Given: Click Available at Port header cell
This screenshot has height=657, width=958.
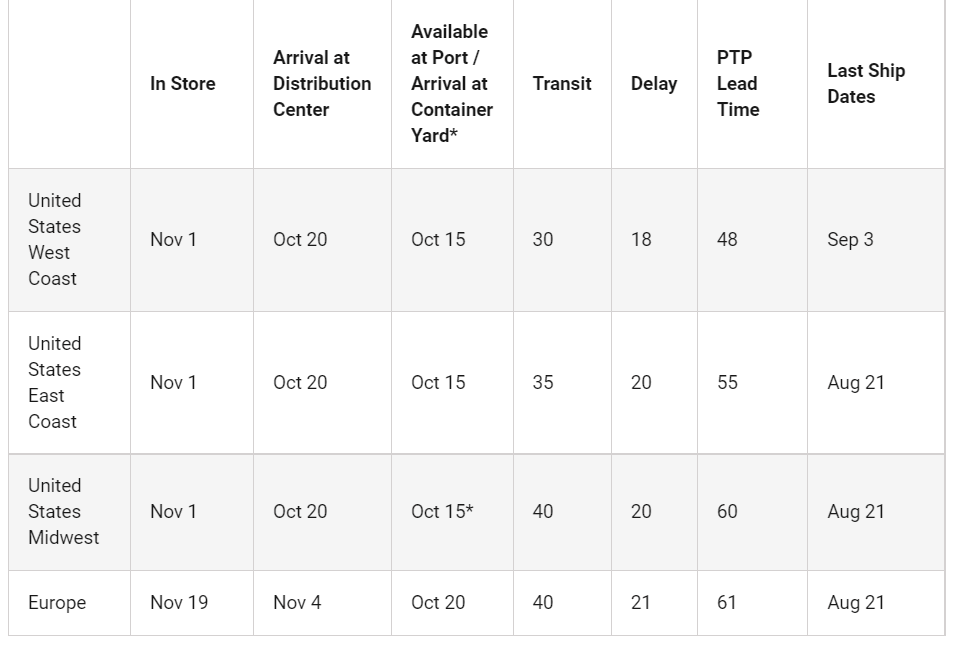Looking at the screenshot, I should [452, 84].
